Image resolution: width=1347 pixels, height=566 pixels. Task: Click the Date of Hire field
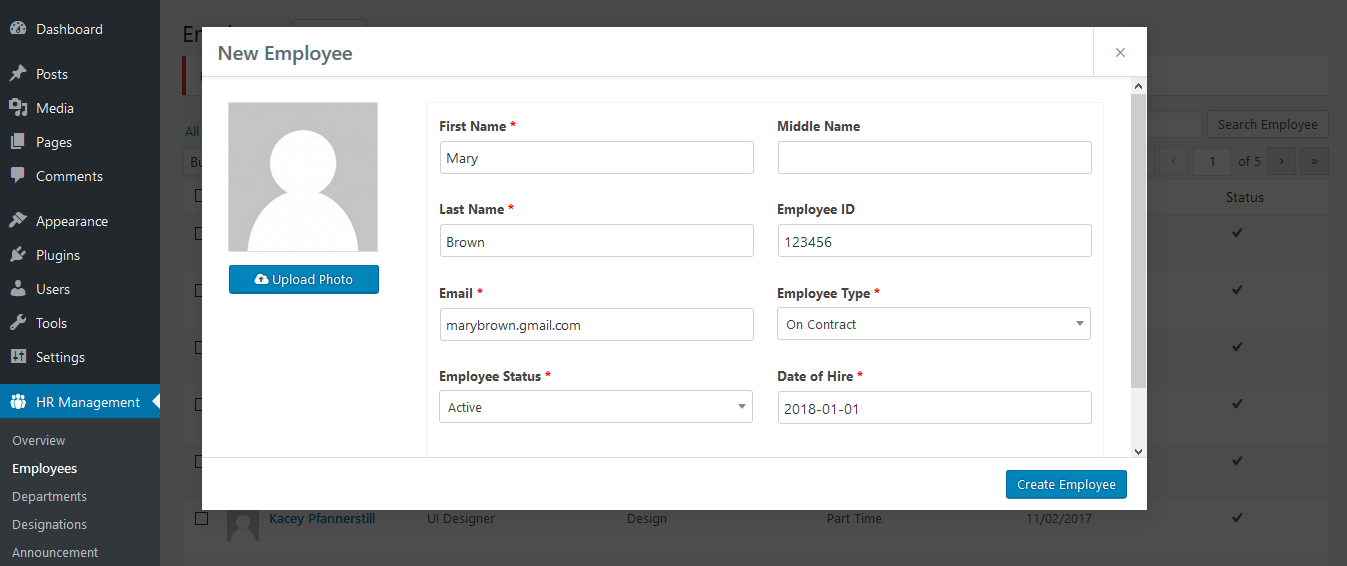(934, 408)
